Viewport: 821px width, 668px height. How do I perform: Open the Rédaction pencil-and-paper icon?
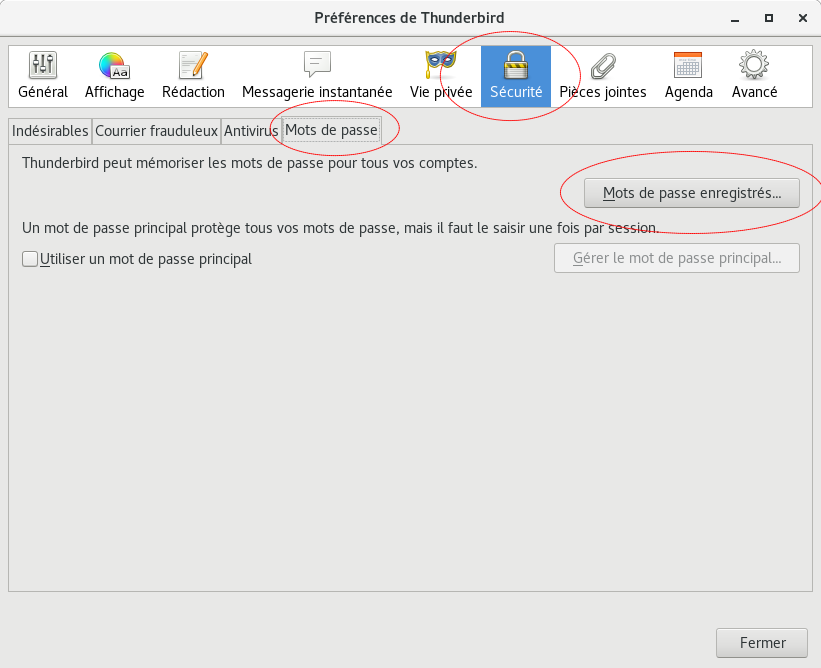tap(193, 65)
